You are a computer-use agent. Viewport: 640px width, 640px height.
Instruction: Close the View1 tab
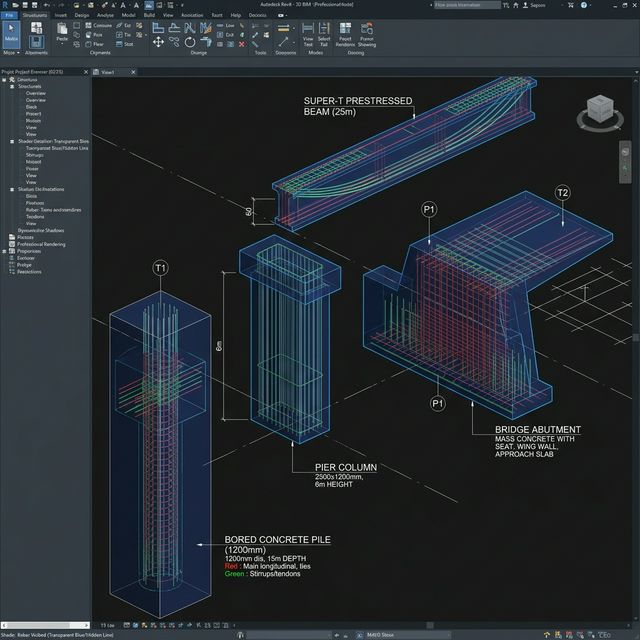133,72
